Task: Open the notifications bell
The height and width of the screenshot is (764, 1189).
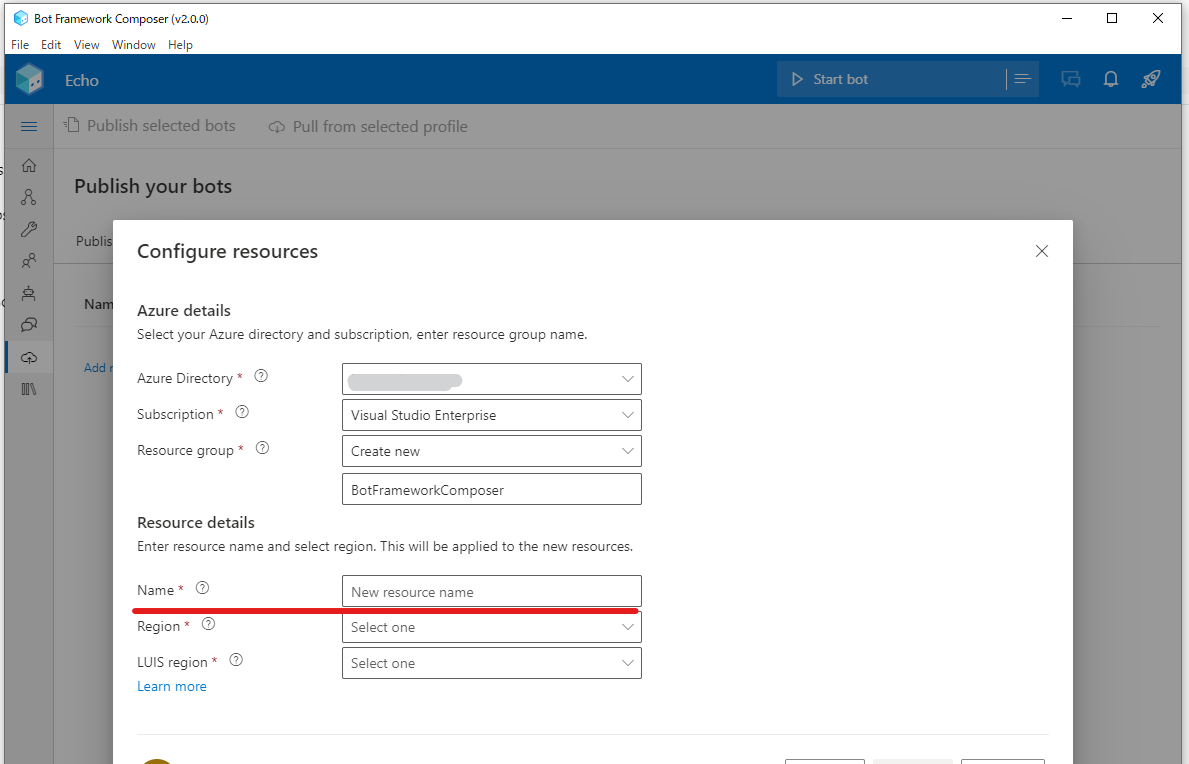Action: [1111, 79]
